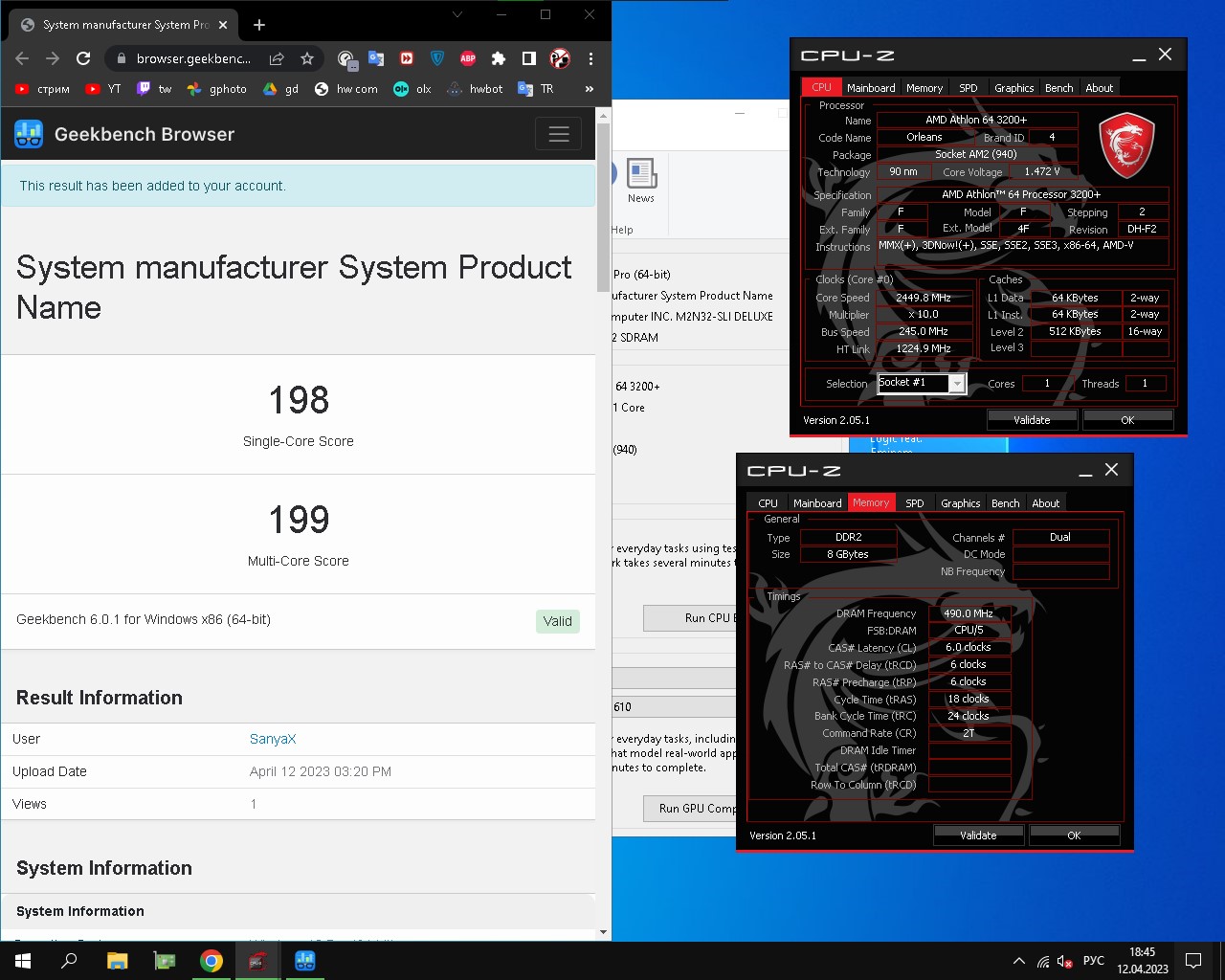
Task: Open the YT bookmark
Action: click(x=102, y=89)
